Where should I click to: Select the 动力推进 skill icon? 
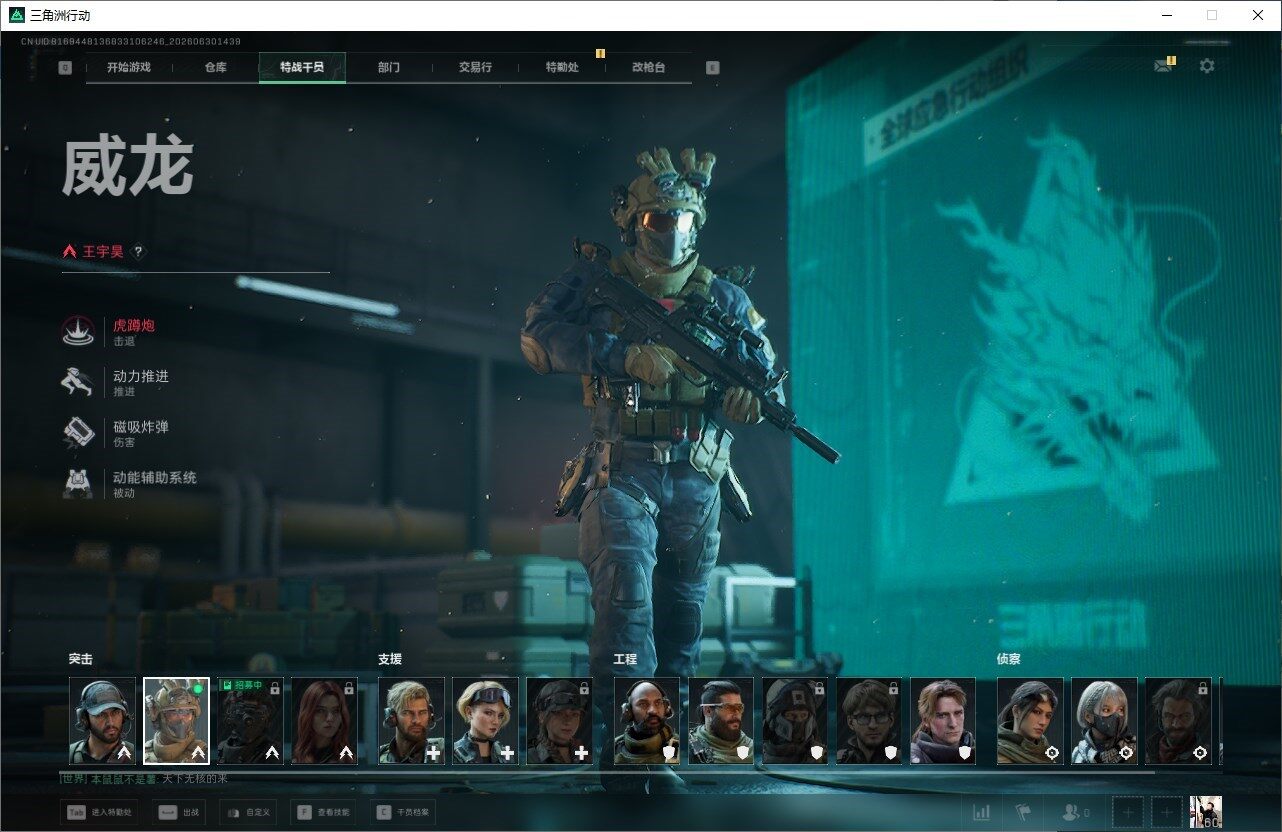tap(79, 383)
